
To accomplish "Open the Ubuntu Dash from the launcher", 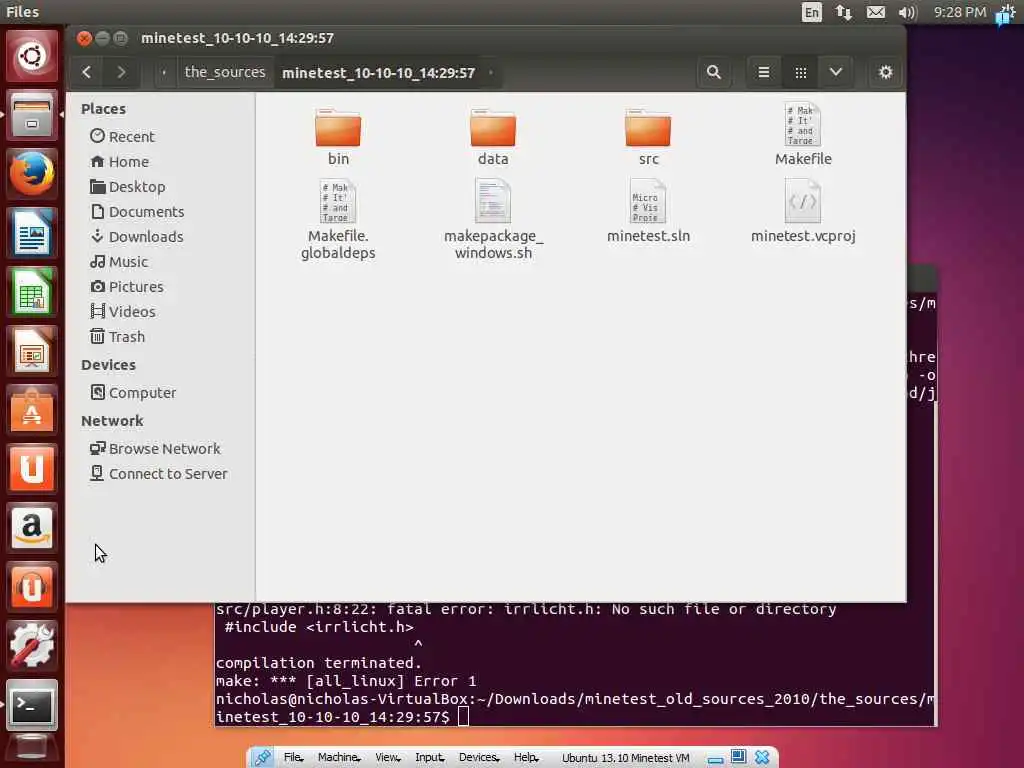I will click(32, 56).
